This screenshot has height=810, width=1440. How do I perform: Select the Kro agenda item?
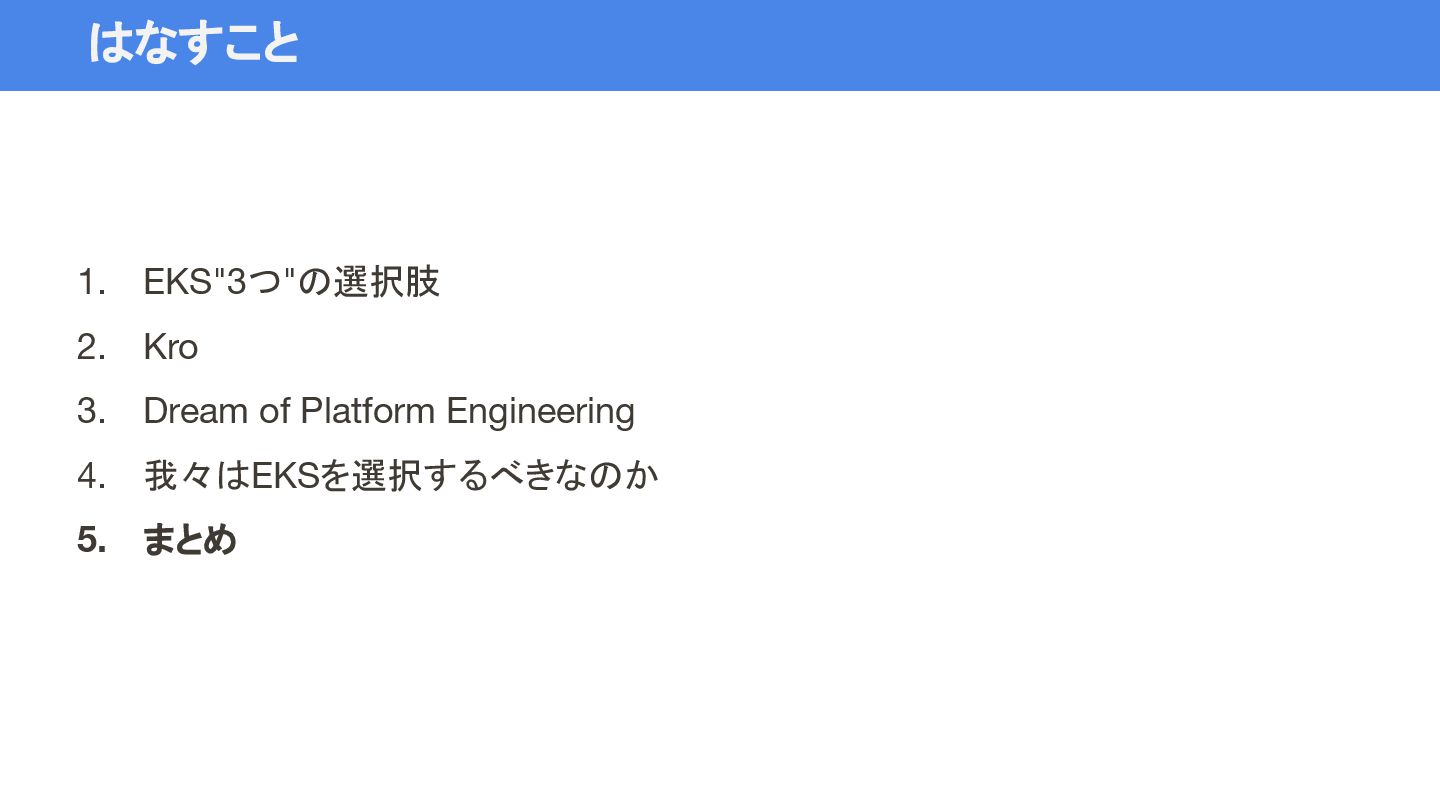(171, 347)
